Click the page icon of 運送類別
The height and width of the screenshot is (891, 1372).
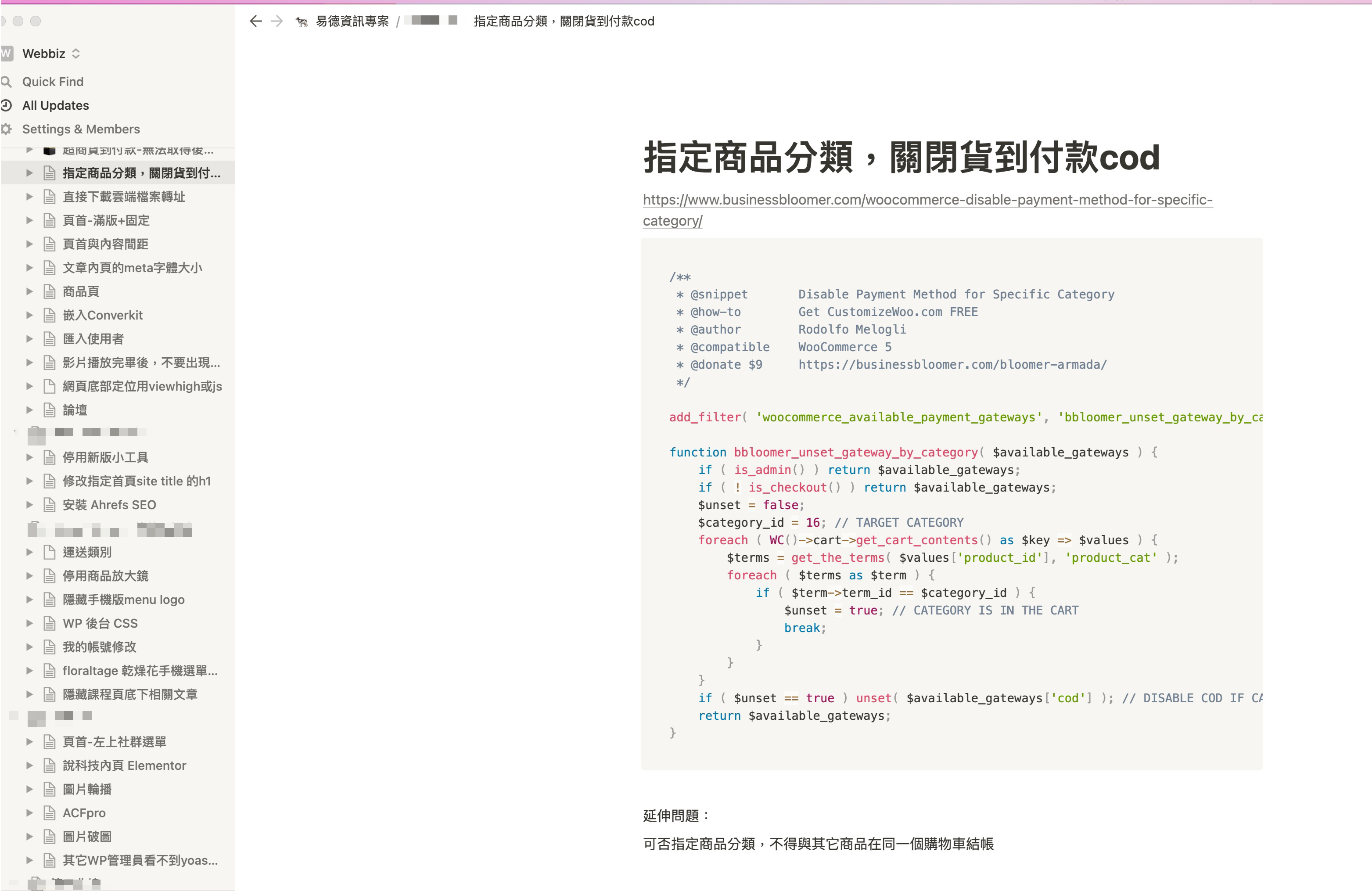50,552
